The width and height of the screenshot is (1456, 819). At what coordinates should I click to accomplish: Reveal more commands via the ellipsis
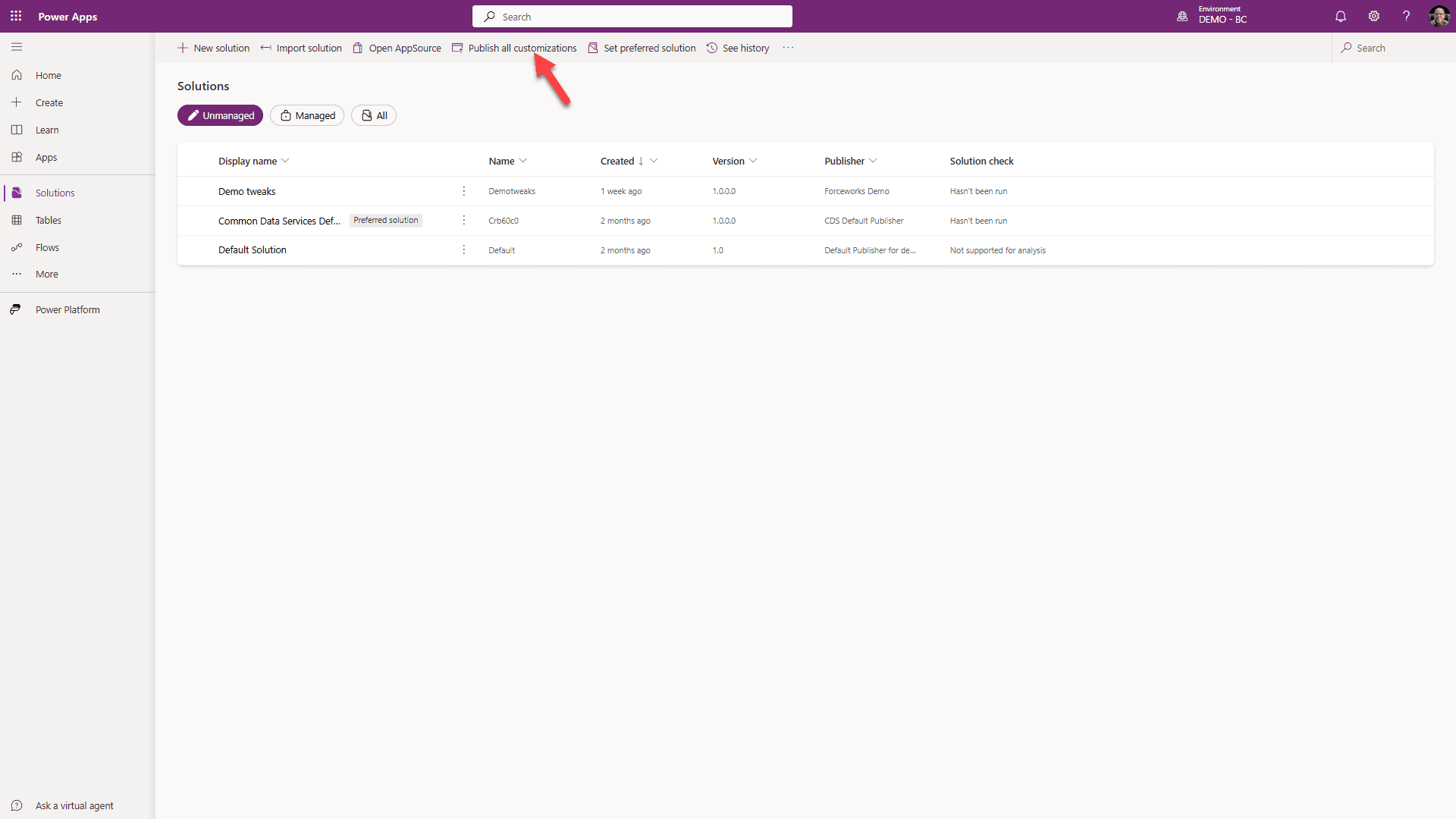(787, 47)
